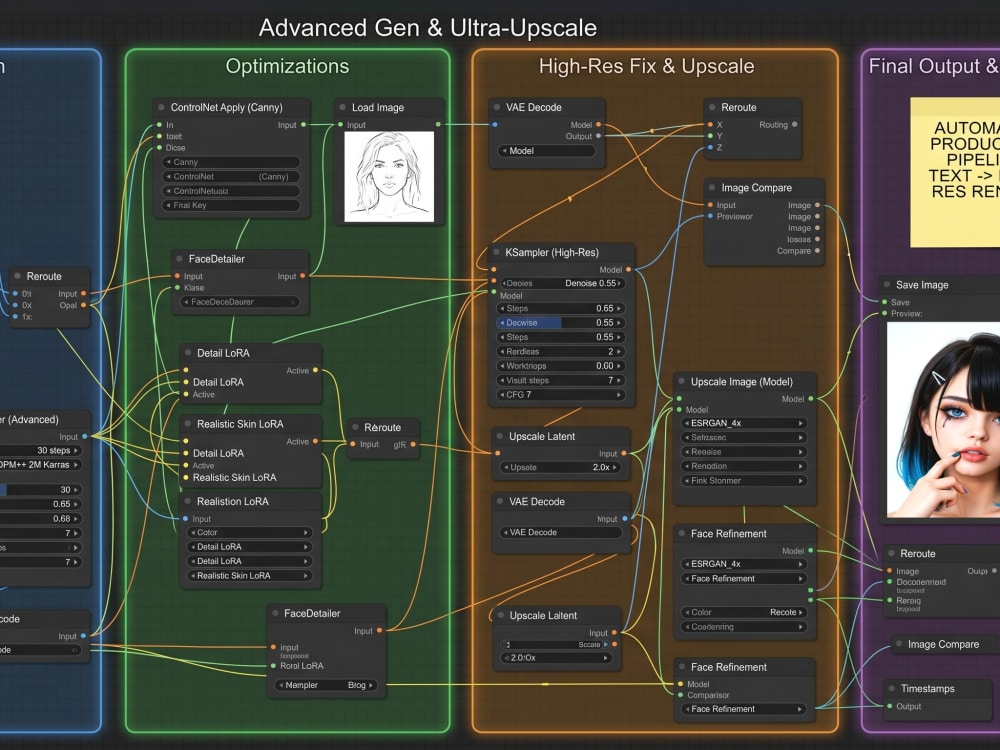The height and width of the screenshot is (750, 1000).
Task: Click the Visuit steps 7 field
Action: [x=561, y=381]
